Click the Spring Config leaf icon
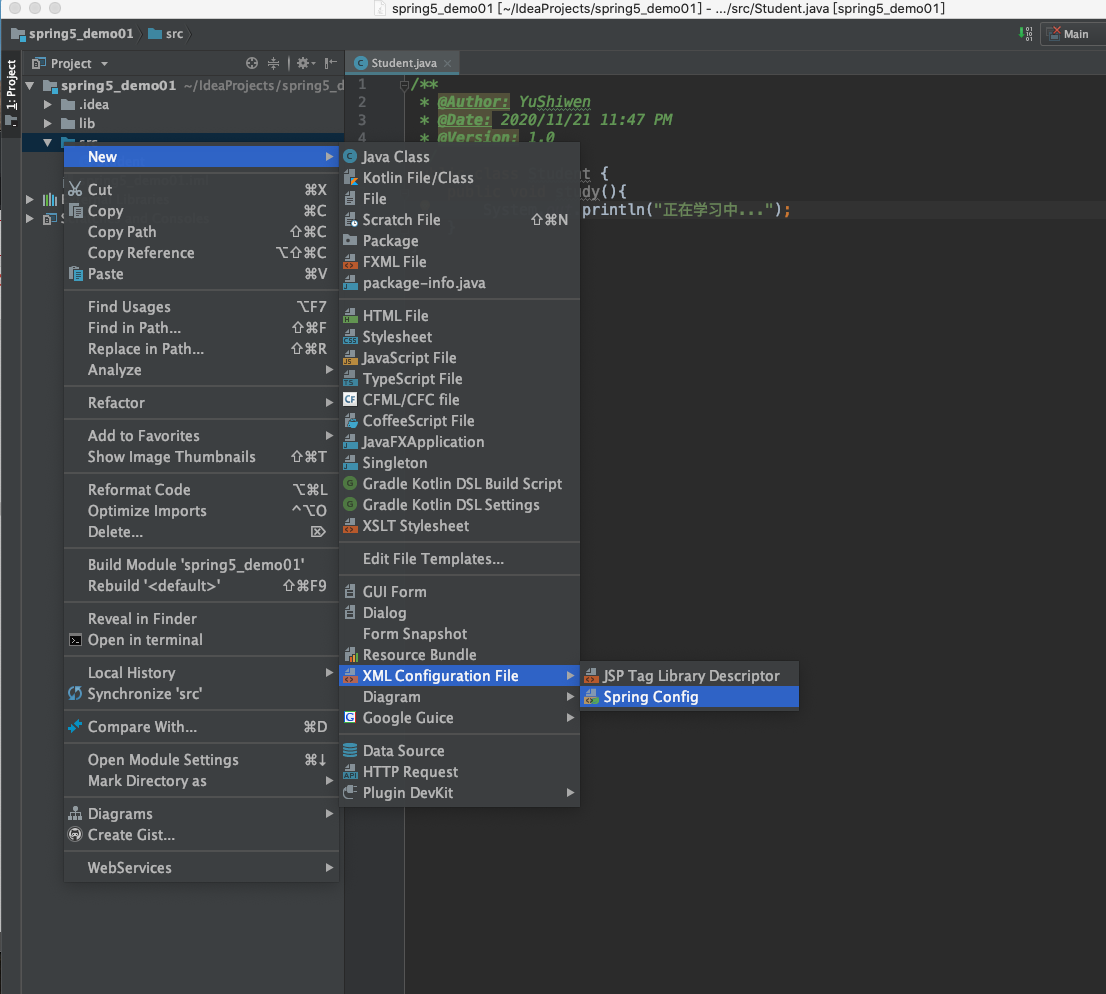The height and width of the screenshot is (994, 1106). 590,697
